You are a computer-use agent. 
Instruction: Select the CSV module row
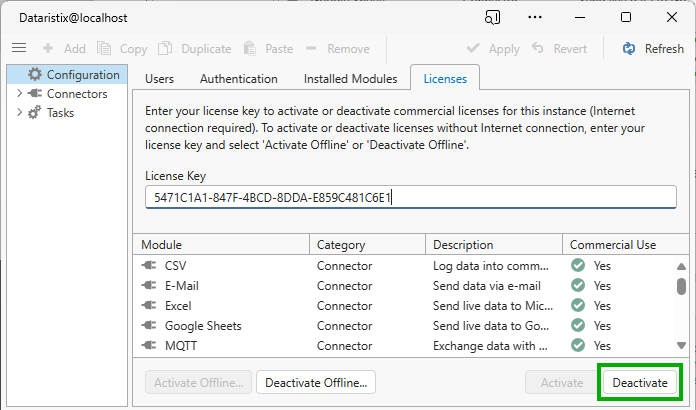click(x=404, y=265)
